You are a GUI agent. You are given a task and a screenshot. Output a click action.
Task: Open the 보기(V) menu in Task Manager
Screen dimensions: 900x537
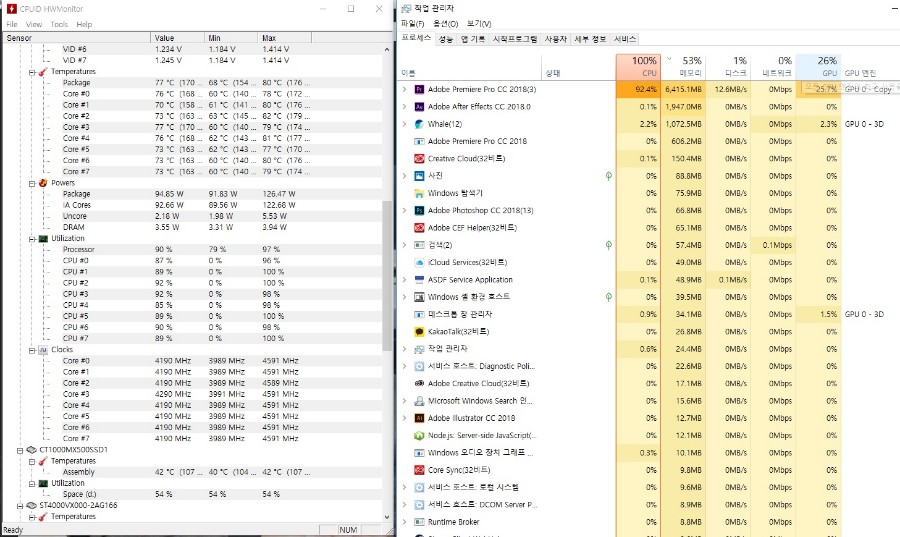click(x=479, y=24)
